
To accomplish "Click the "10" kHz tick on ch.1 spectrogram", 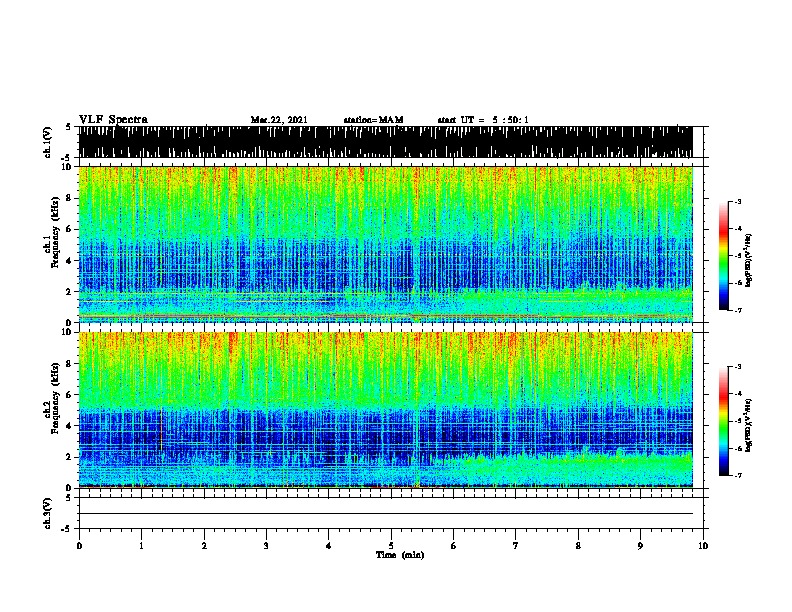I will pyautogui.click(x=69, y=167).
